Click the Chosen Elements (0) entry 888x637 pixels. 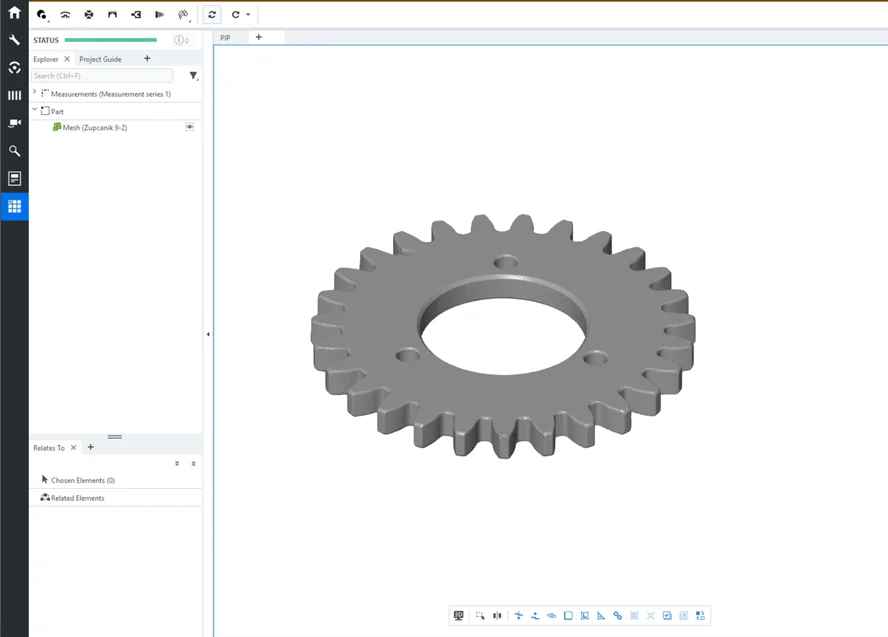click(x=82, y=480)
